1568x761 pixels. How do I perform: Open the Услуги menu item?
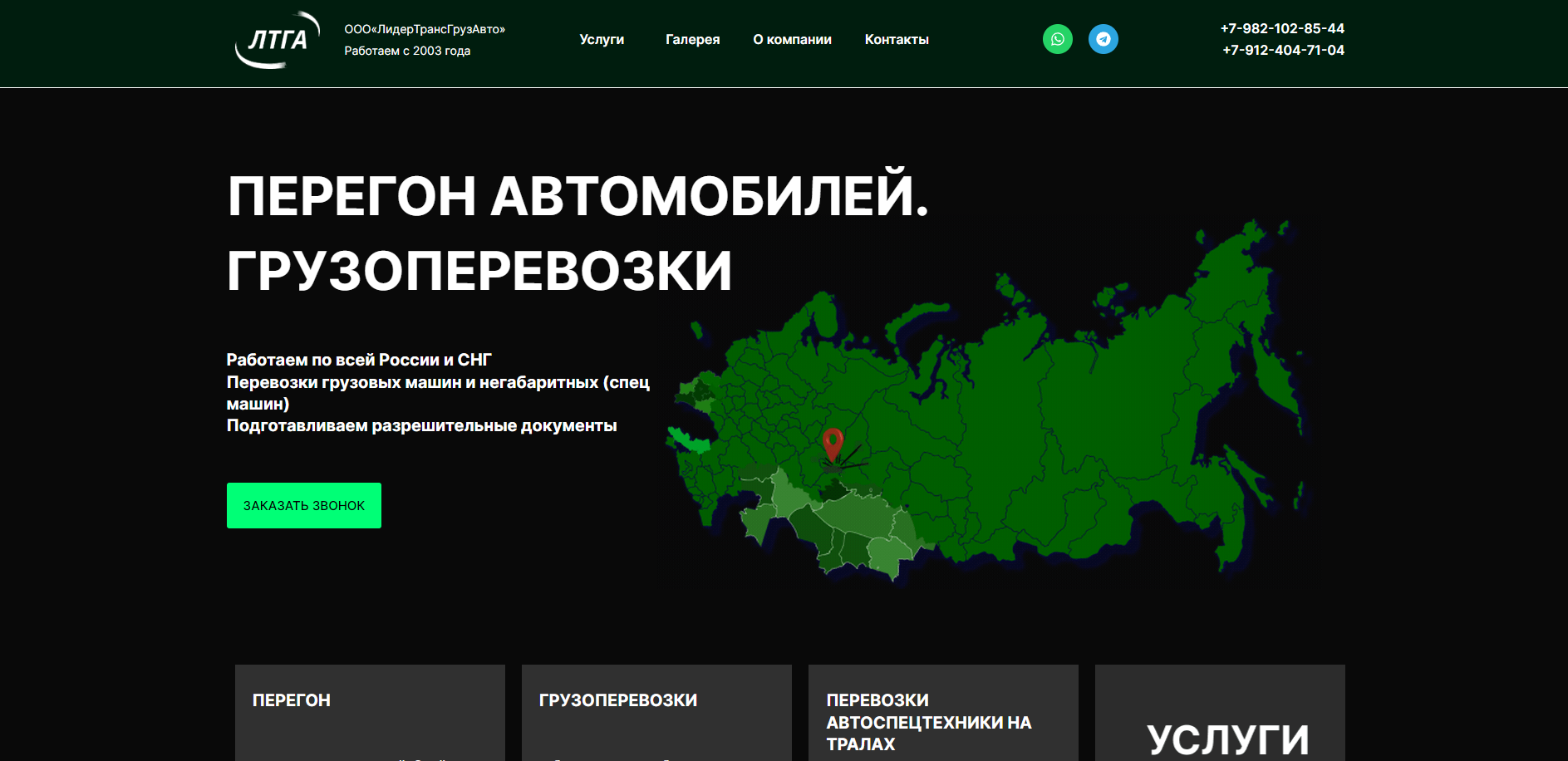click(602, 39)
